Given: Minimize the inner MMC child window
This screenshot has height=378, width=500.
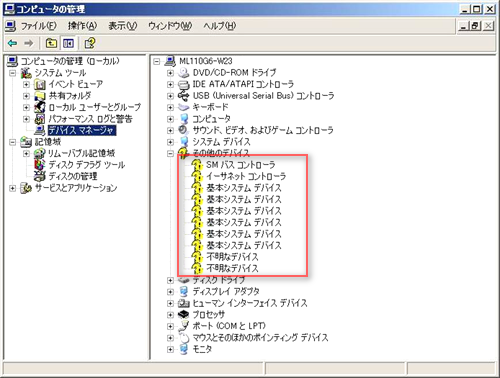Looking at the screenshot, I should 464,26.
